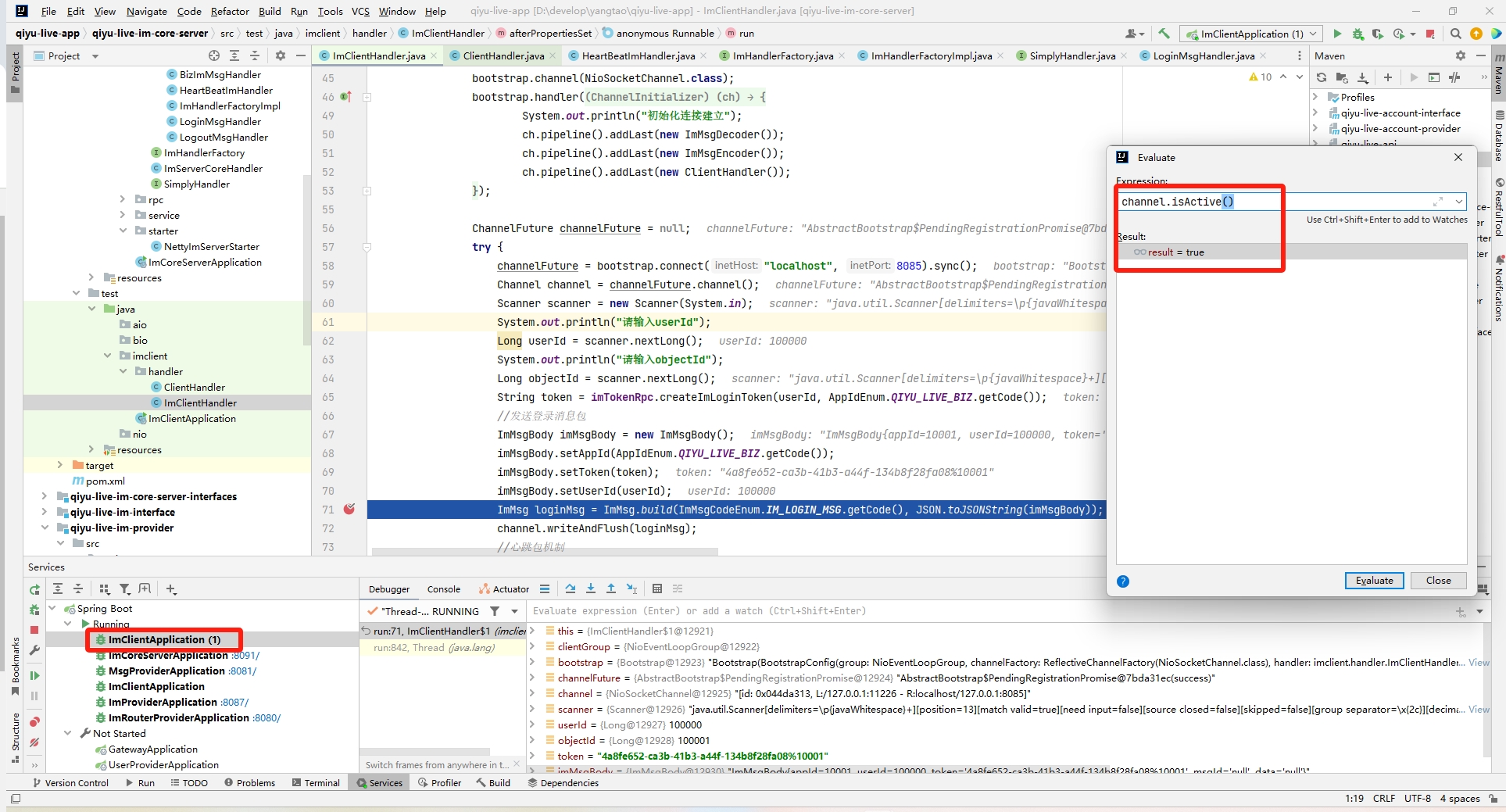
Task: Reload all Maven projects
Action: tap(1321, 77)
